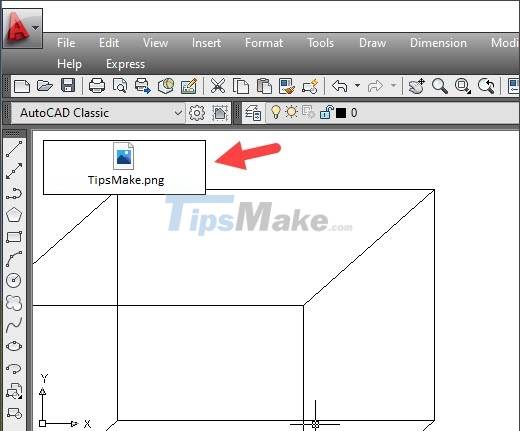Open Plot Preview icon

pyautogui.click(x=120, y=86)
